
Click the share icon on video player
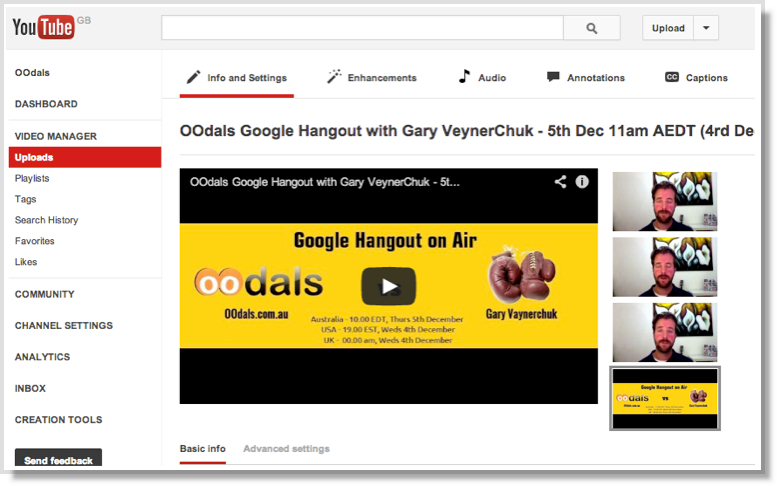coord(560,182)
